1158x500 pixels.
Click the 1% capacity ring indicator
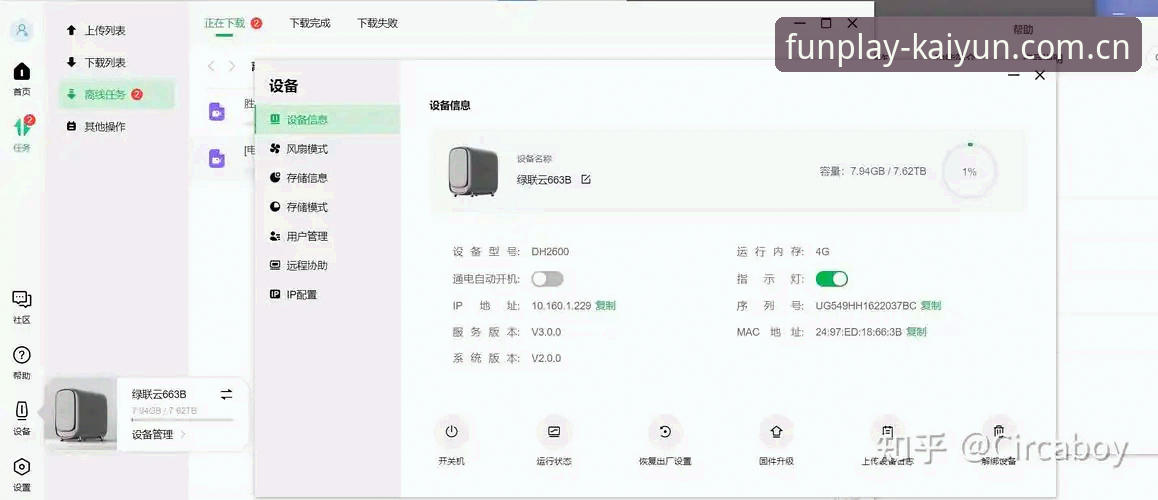click(x=969, y=171)
